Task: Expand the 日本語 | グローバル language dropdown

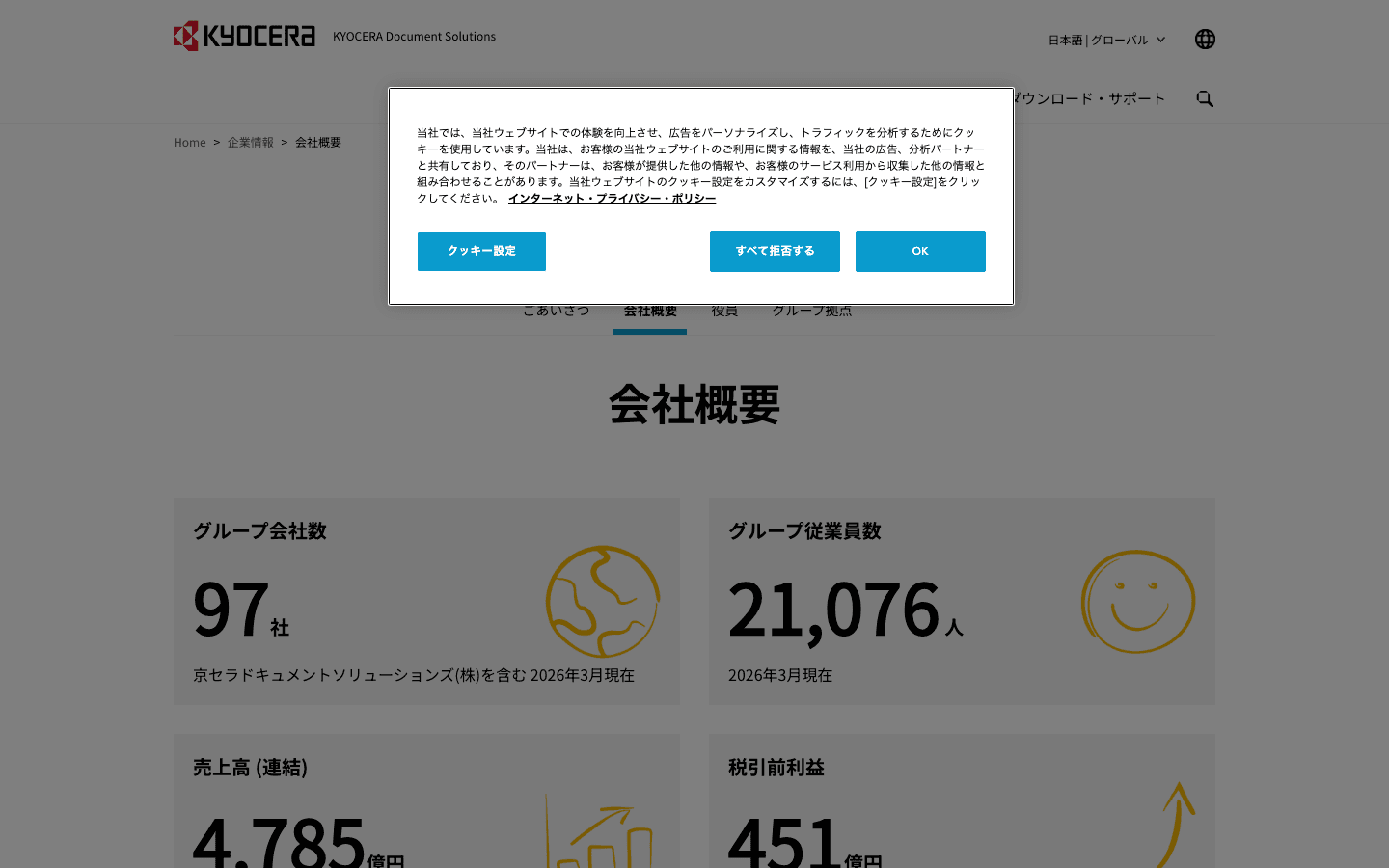Action: [1106, 40]
